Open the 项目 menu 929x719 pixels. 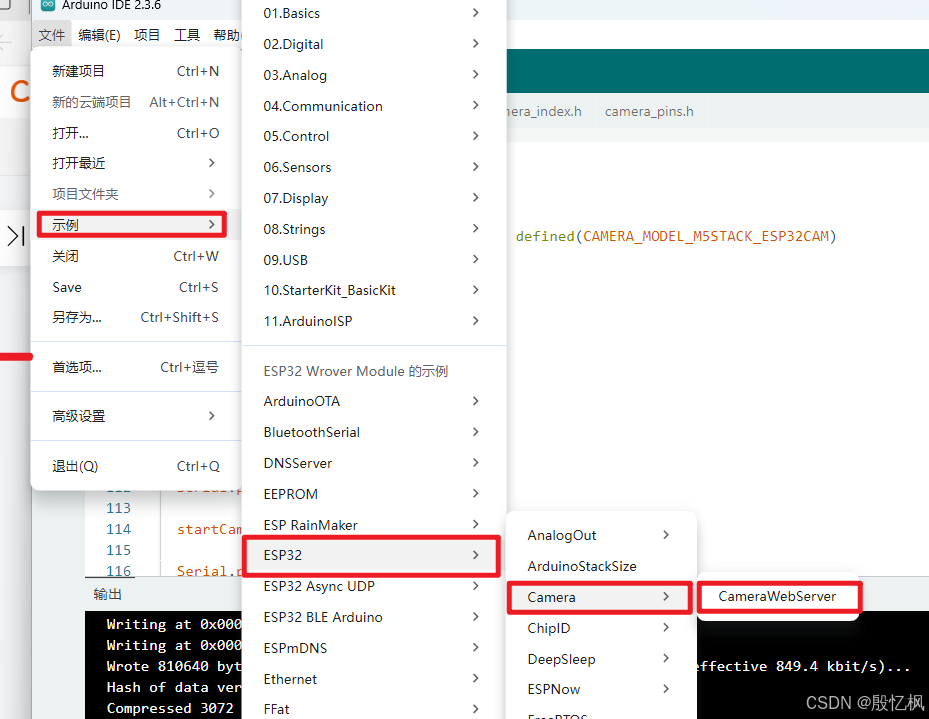pos(147,36)
